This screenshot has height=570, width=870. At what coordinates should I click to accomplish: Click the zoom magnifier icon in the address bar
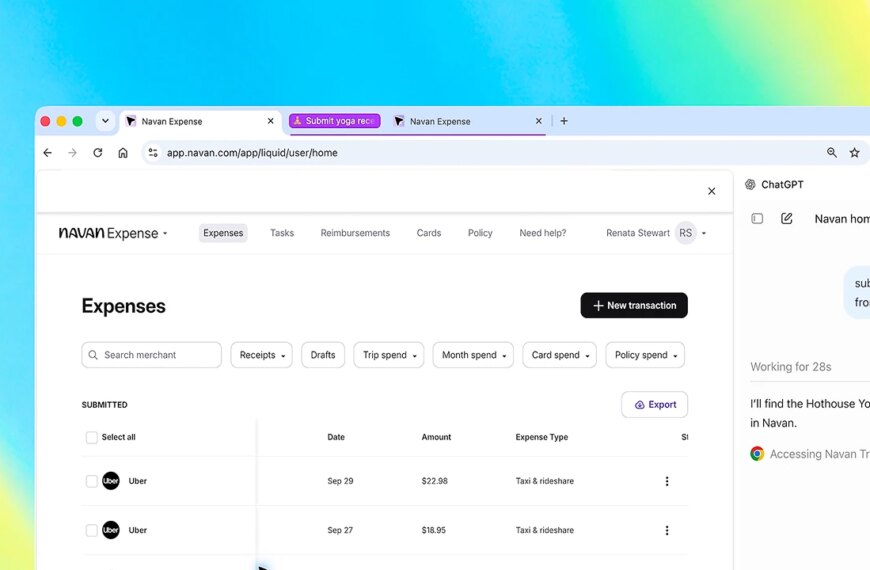[831, 153]
